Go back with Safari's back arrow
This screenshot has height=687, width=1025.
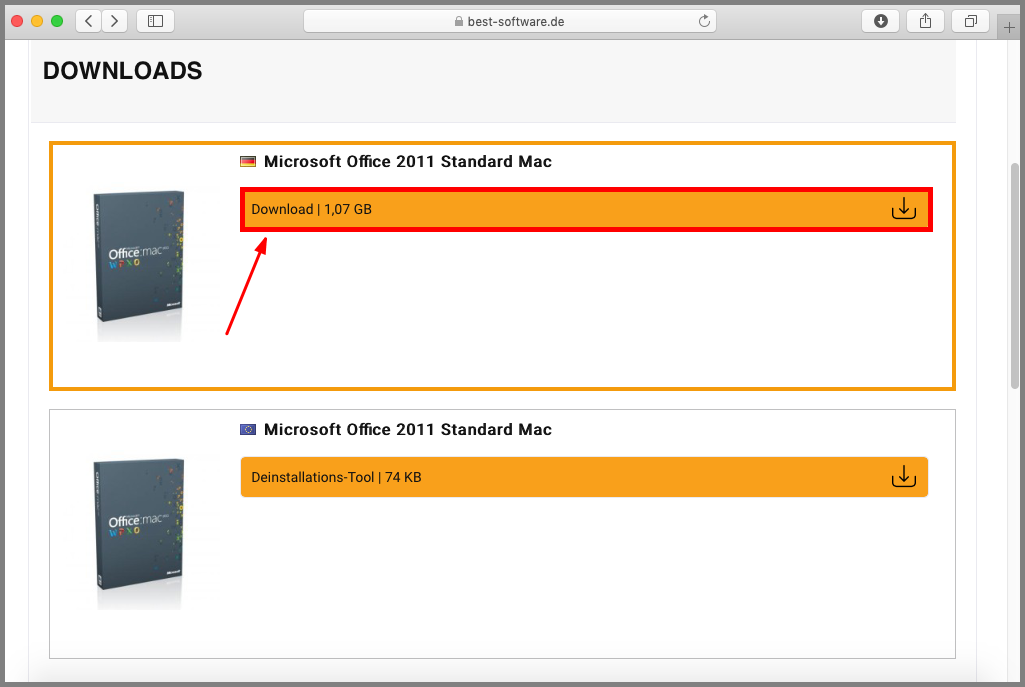[x=89, y=21]
